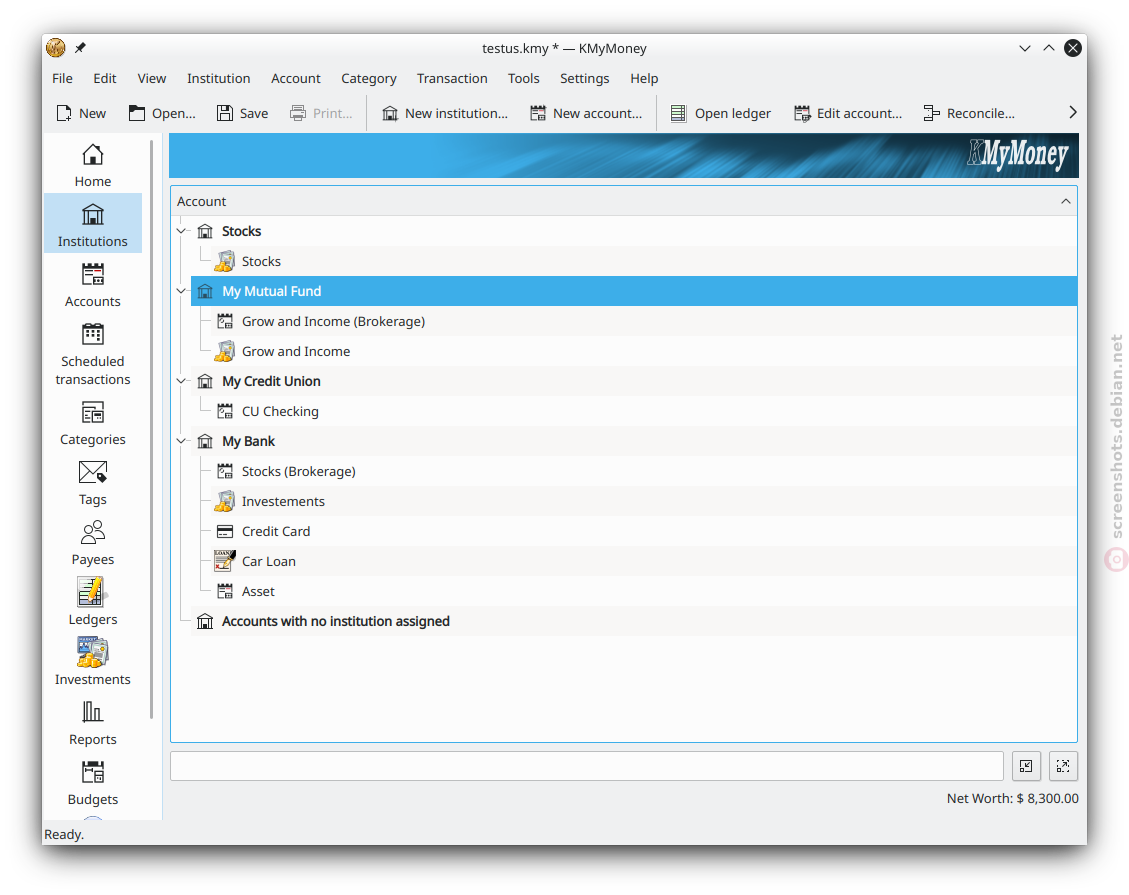
Task: Open the Investments view
Action: point(93,662)
